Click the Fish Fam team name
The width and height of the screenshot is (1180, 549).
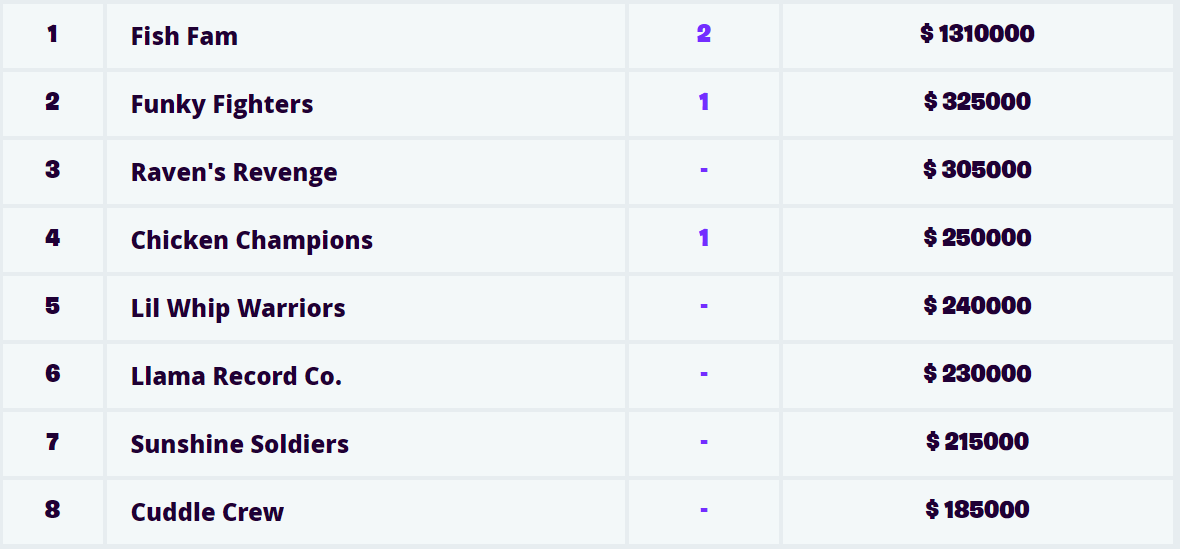pos(184,37)
